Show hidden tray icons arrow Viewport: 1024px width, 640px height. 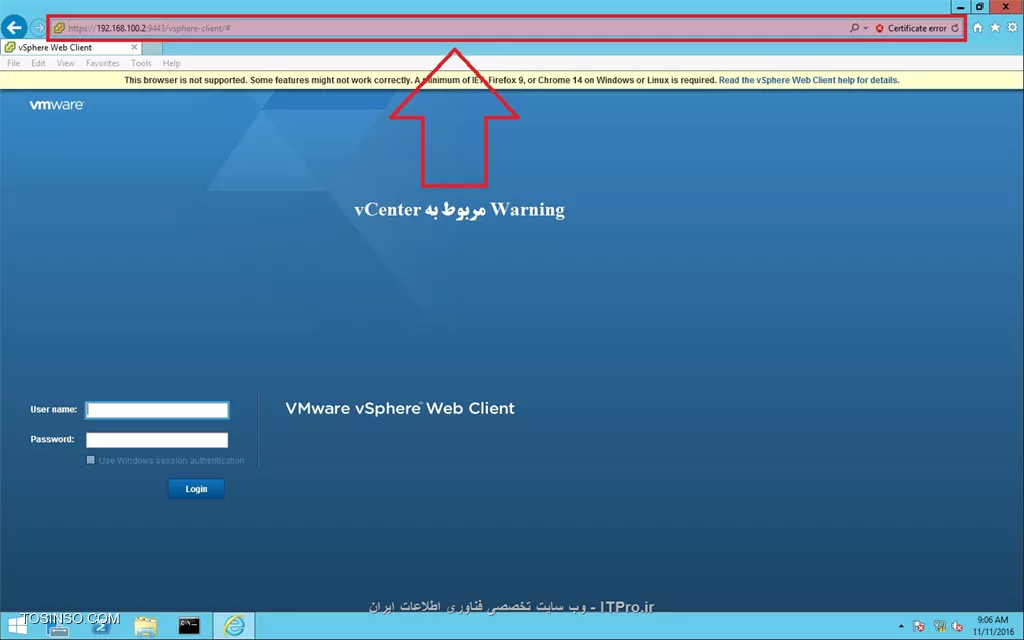(x=901, y=626)
